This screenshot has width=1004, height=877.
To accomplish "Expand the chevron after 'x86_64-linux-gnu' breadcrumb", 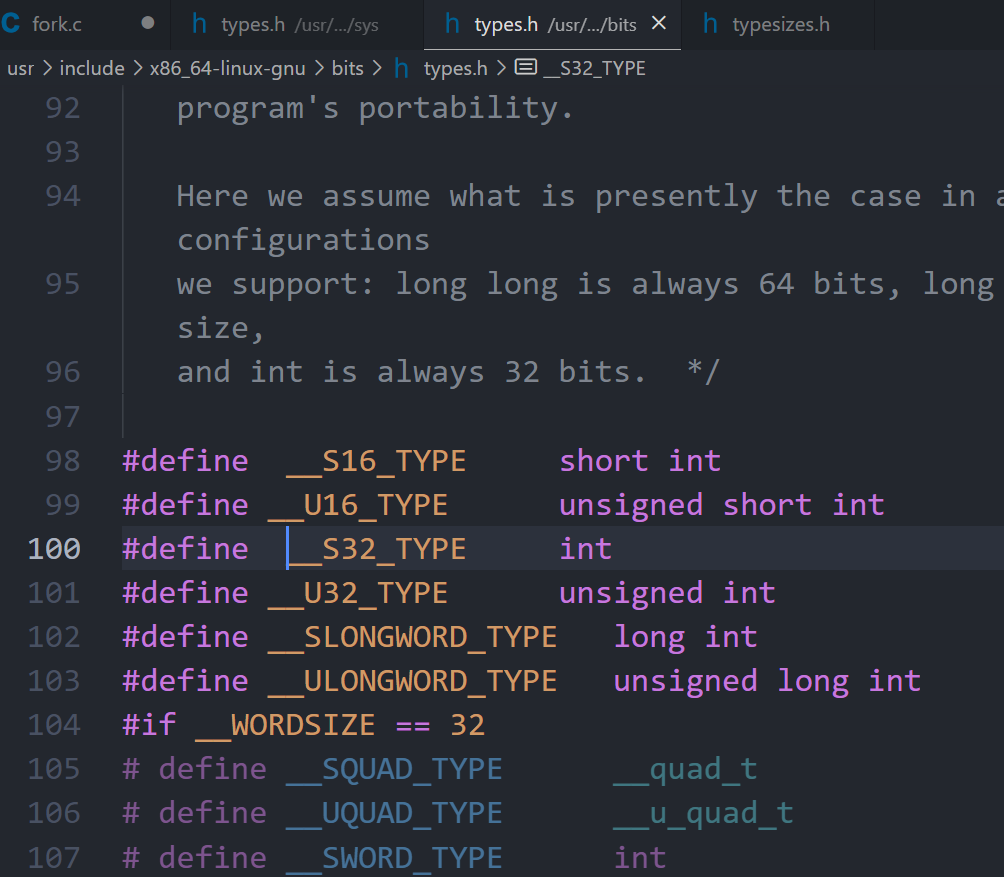I will click(319, 68).
